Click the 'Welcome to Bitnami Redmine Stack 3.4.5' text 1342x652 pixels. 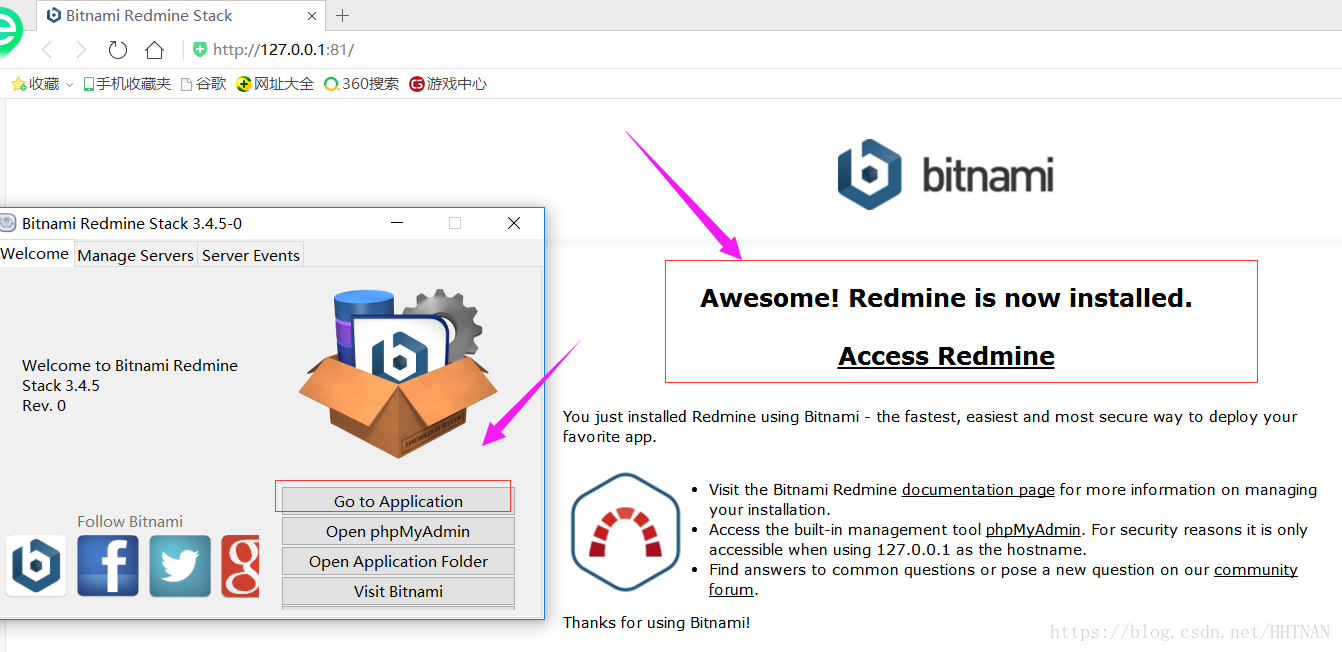130,375
